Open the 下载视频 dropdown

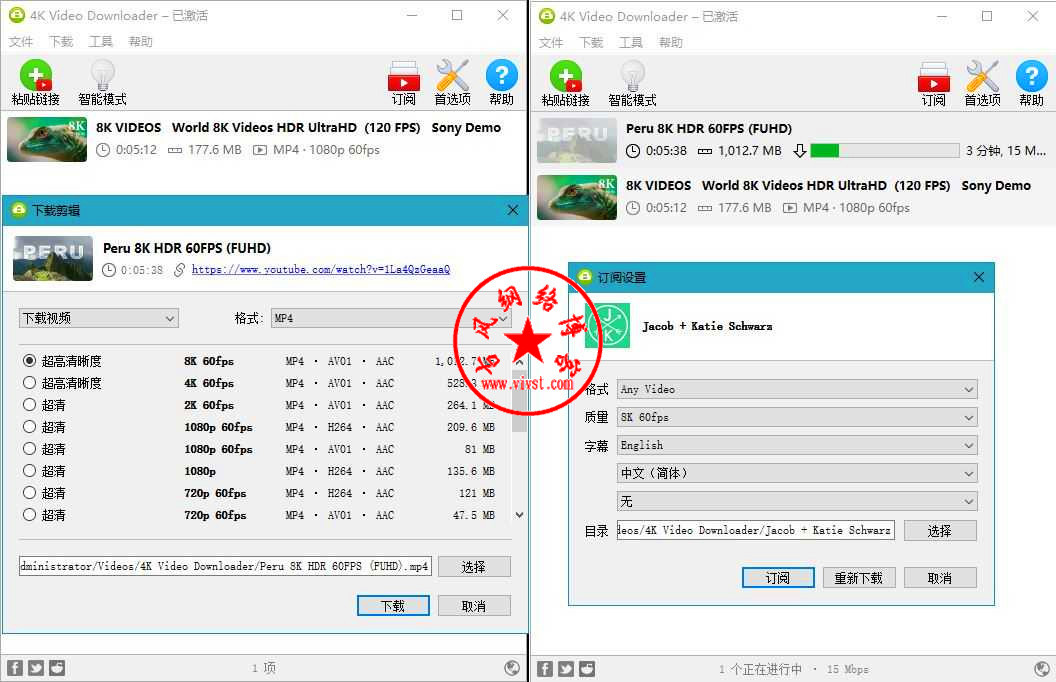coord(98,318)
